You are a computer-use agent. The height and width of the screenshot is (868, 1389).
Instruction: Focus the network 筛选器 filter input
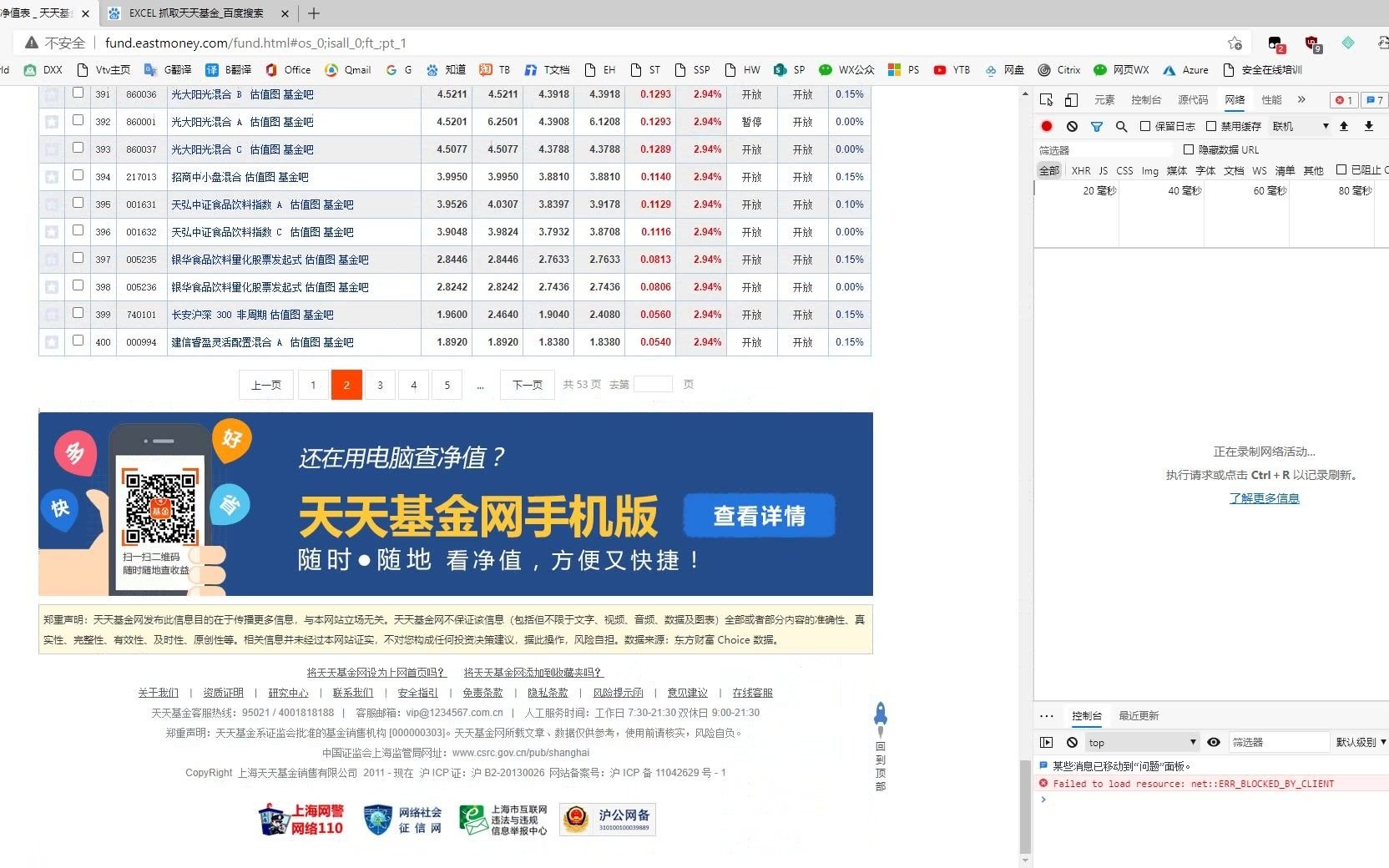[x=1105, y=150]
